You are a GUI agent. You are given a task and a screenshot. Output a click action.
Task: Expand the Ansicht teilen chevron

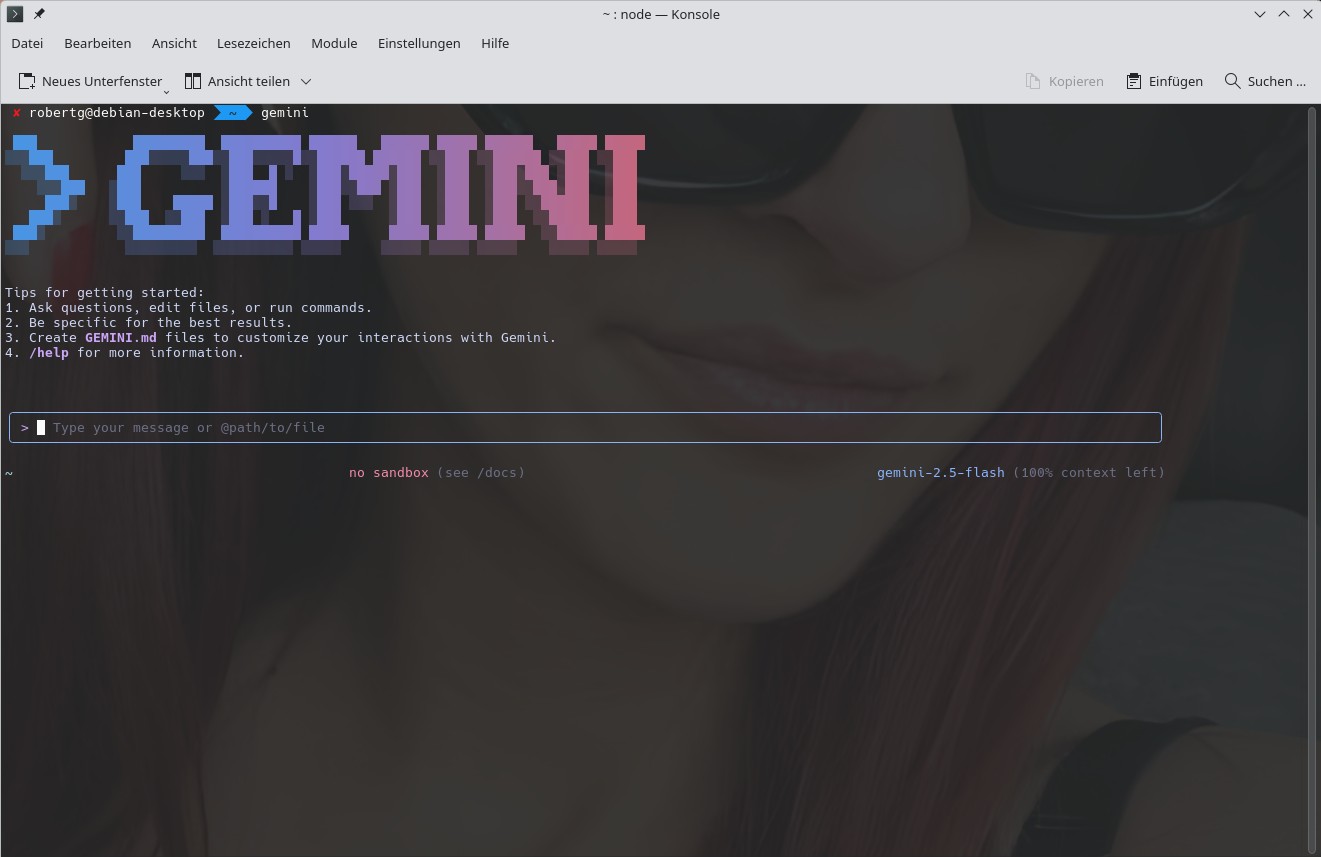306,81
